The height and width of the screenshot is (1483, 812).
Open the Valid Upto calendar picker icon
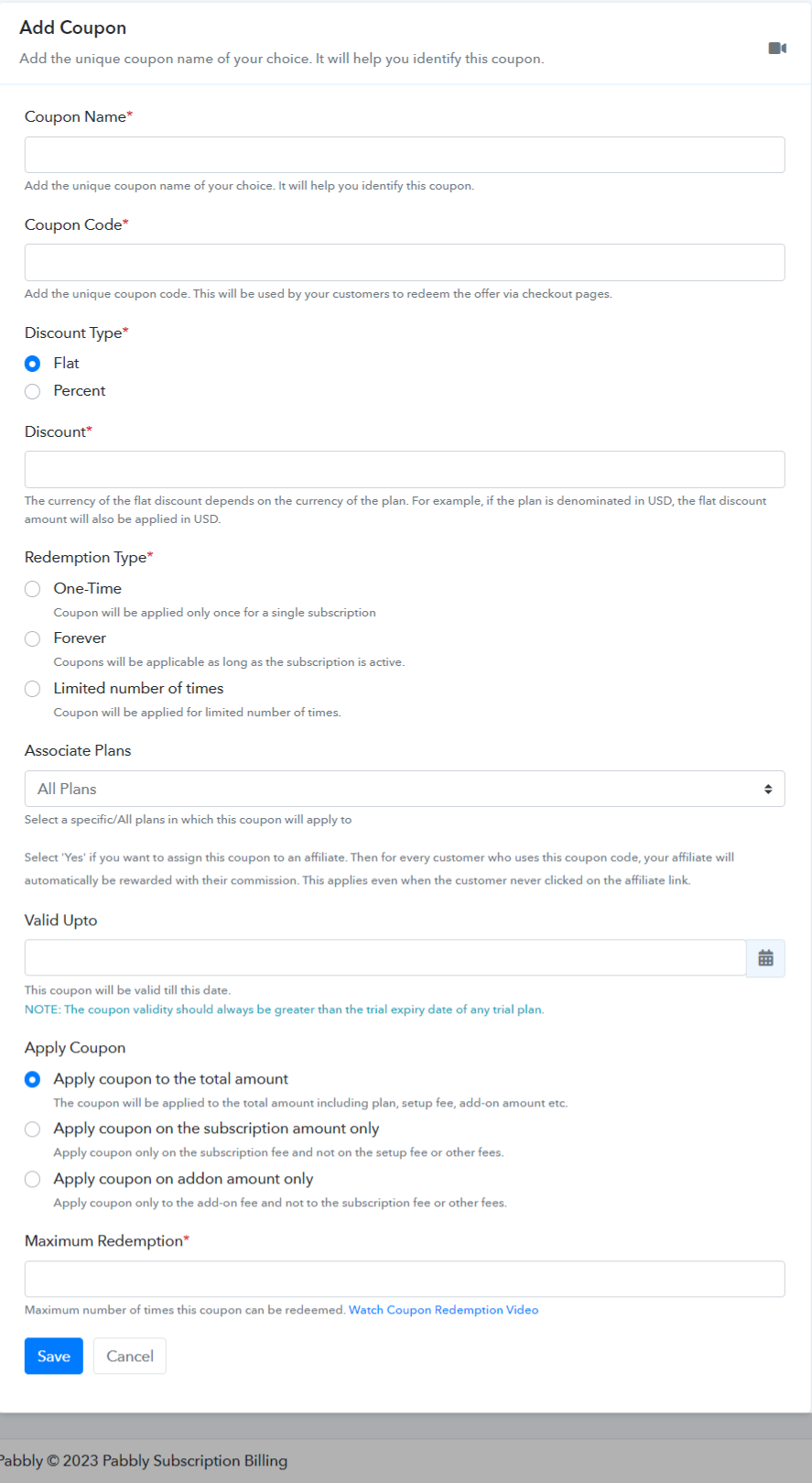coord(766,958)
